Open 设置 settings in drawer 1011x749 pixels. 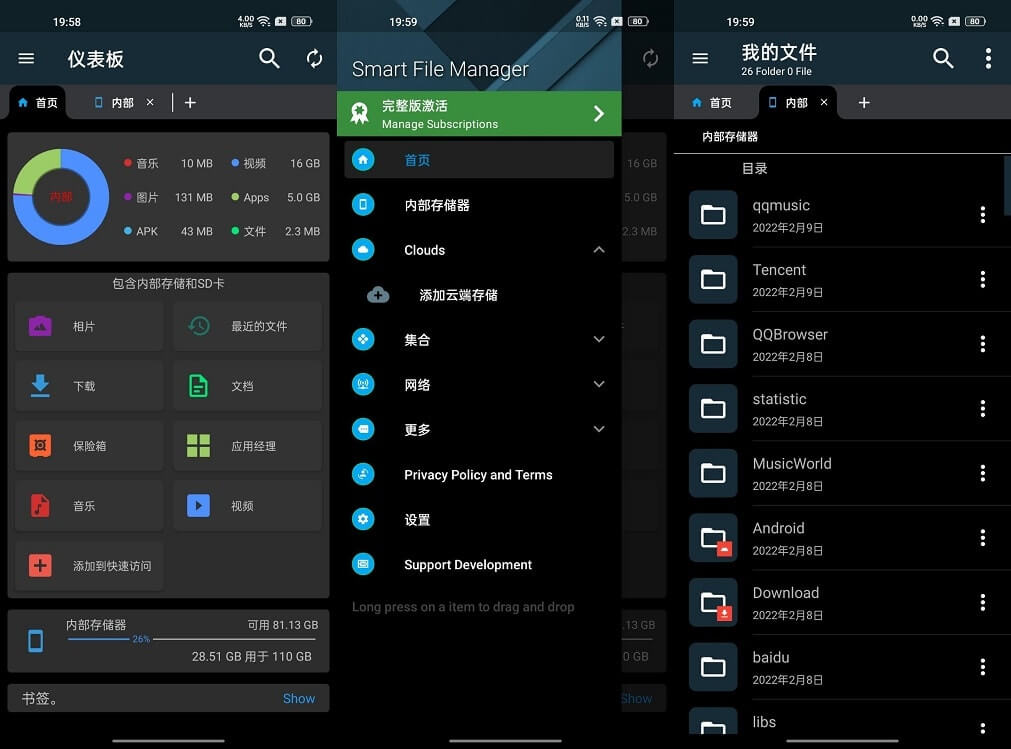pos(478,519)
